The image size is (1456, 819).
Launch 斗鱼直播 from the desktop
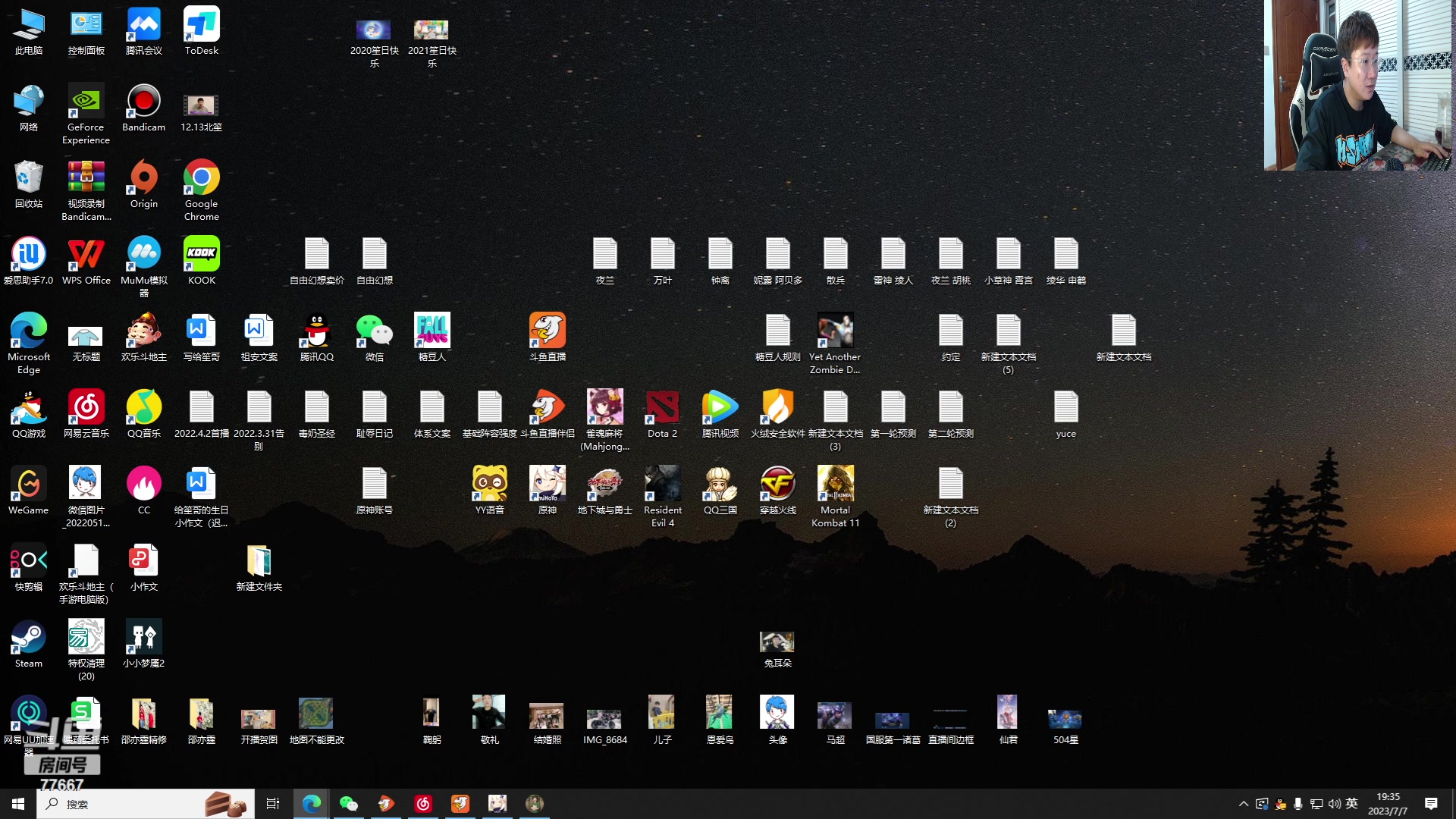pyautogui.click(x=548, y=337)
